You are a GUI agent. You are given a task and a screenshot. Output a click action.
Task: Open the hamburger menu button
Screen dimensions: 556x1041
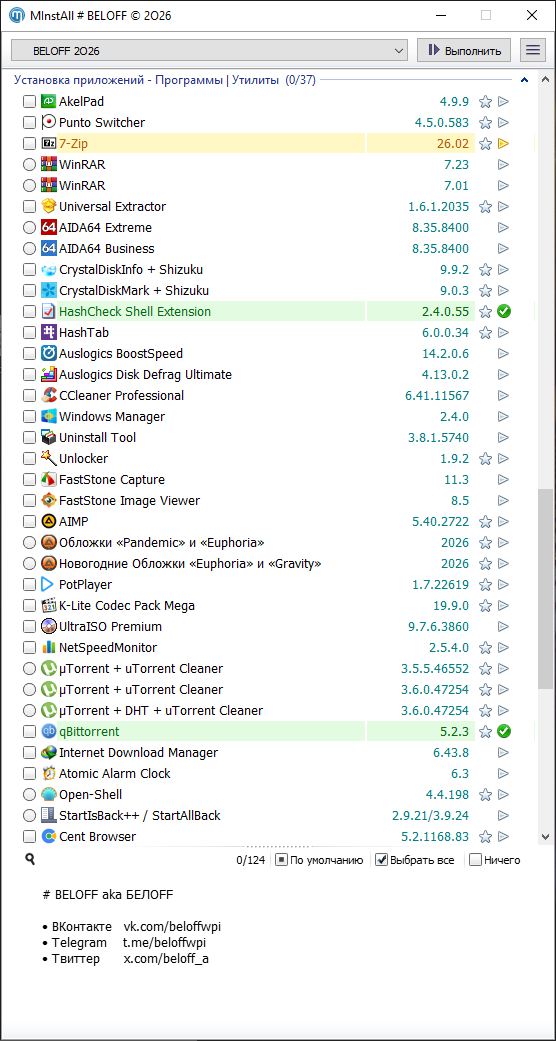click(532, 50)
